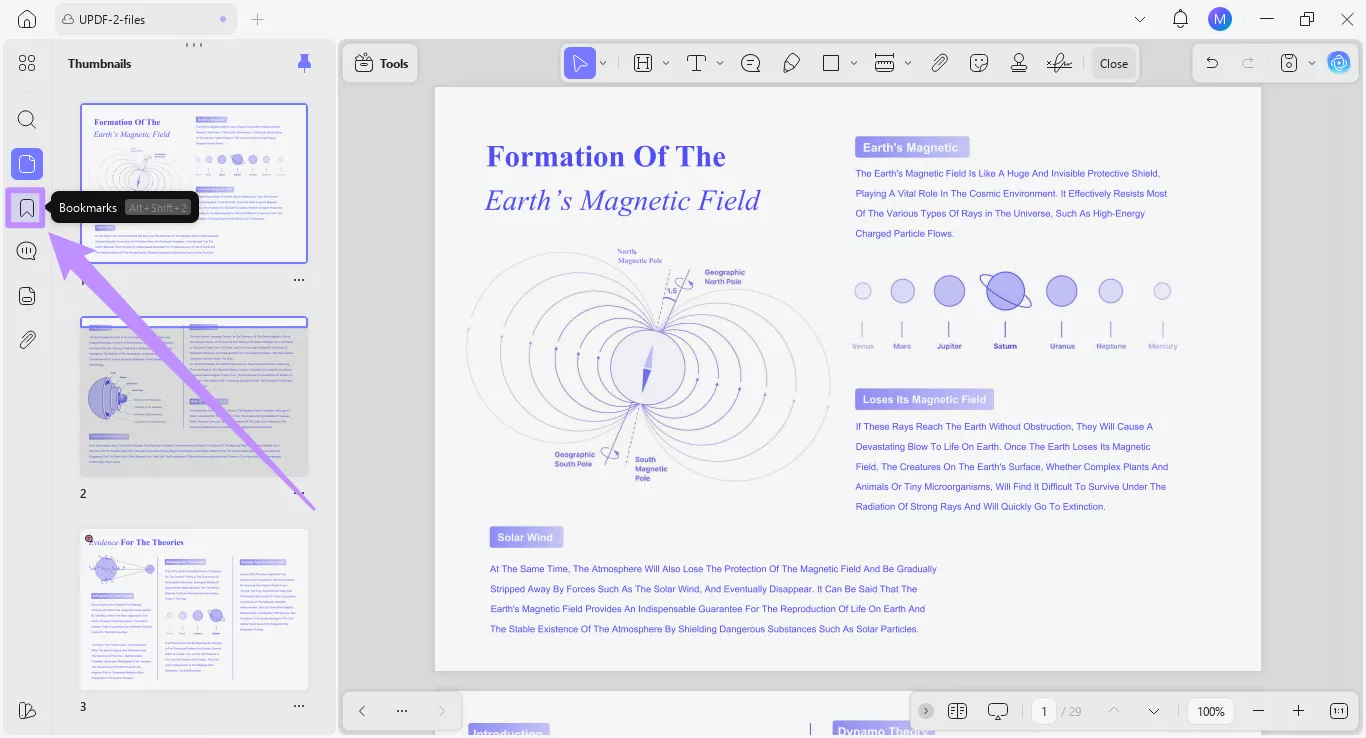
Task: Close the UPDF-2-files tab
Action: point(222,19)
